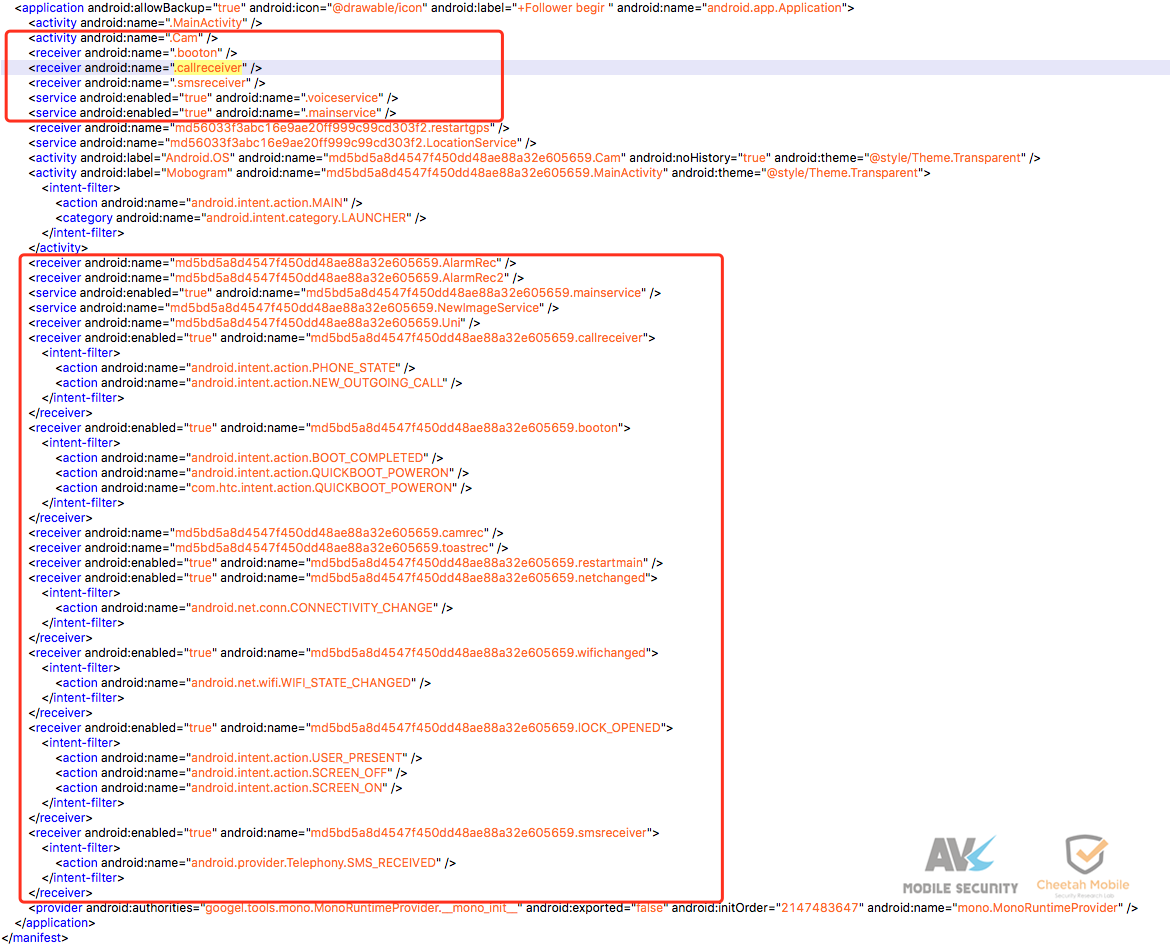This screenshot has width=1170, height=946.
Task: Click the initOrder value "2147483647"
Action: 819,908
